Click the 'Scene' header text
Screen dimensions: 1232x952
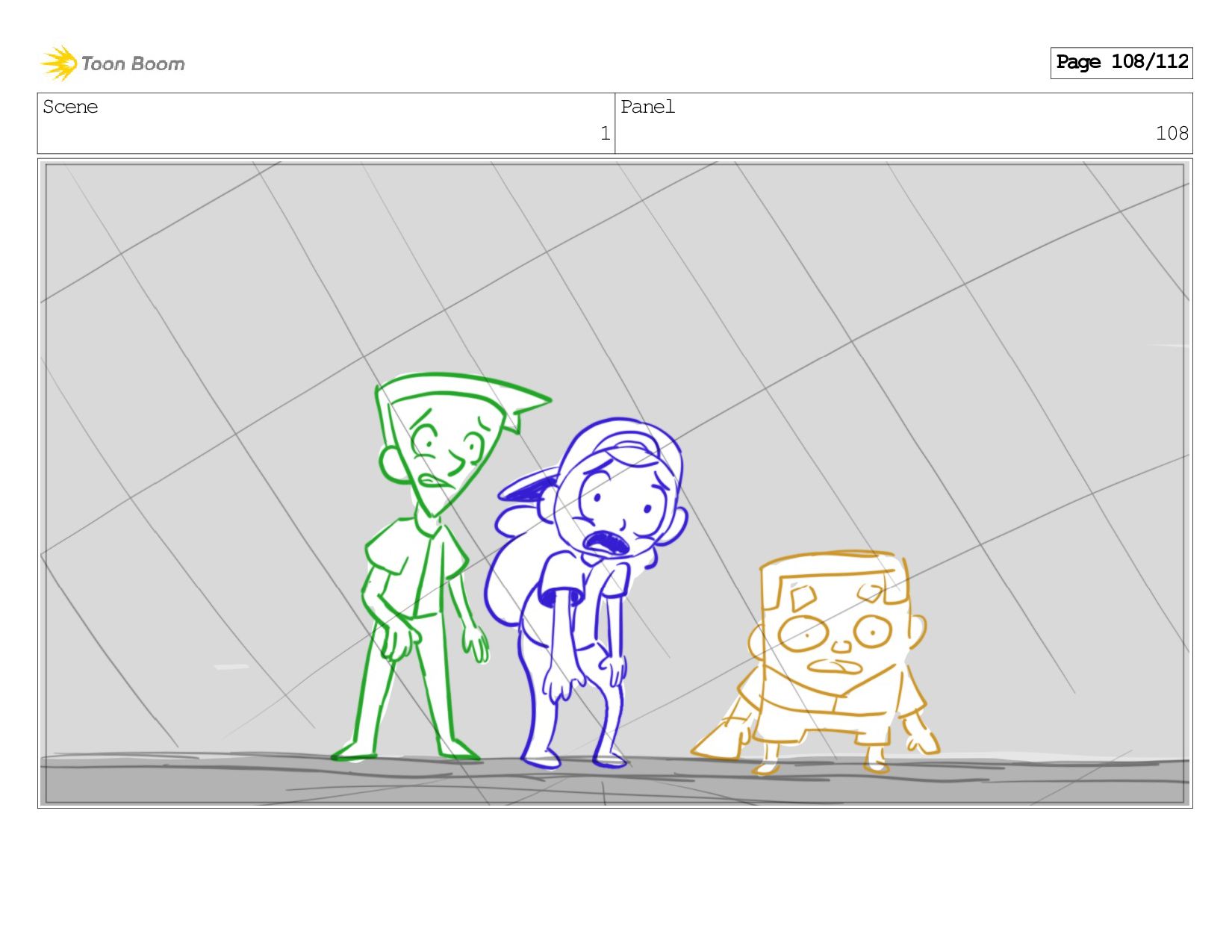70,107
